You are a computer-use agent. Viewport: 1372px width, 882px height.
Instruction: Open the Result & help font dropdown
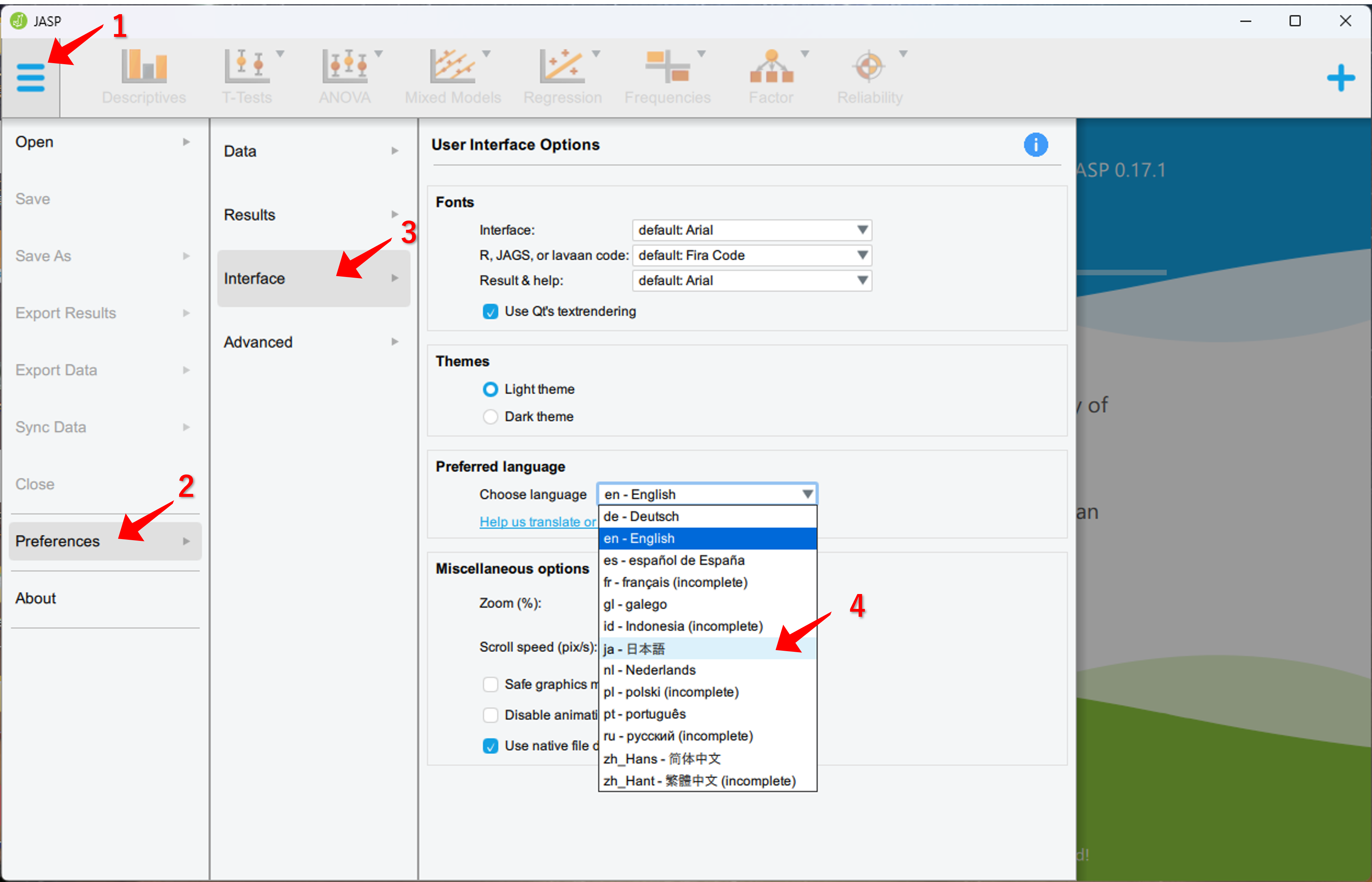tap(752, 281)
